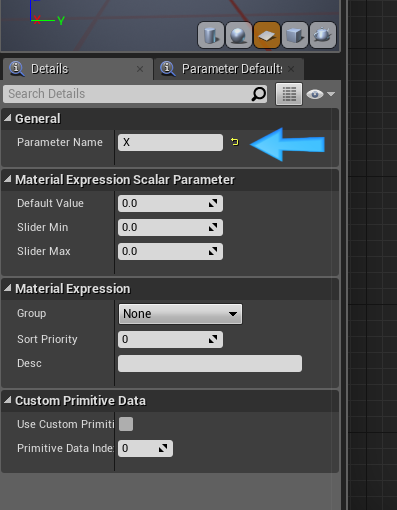Click the Sort Priority value field
The height and width of the screenshot is (510, 397).
pyautogui.click(x=170, y=339)
